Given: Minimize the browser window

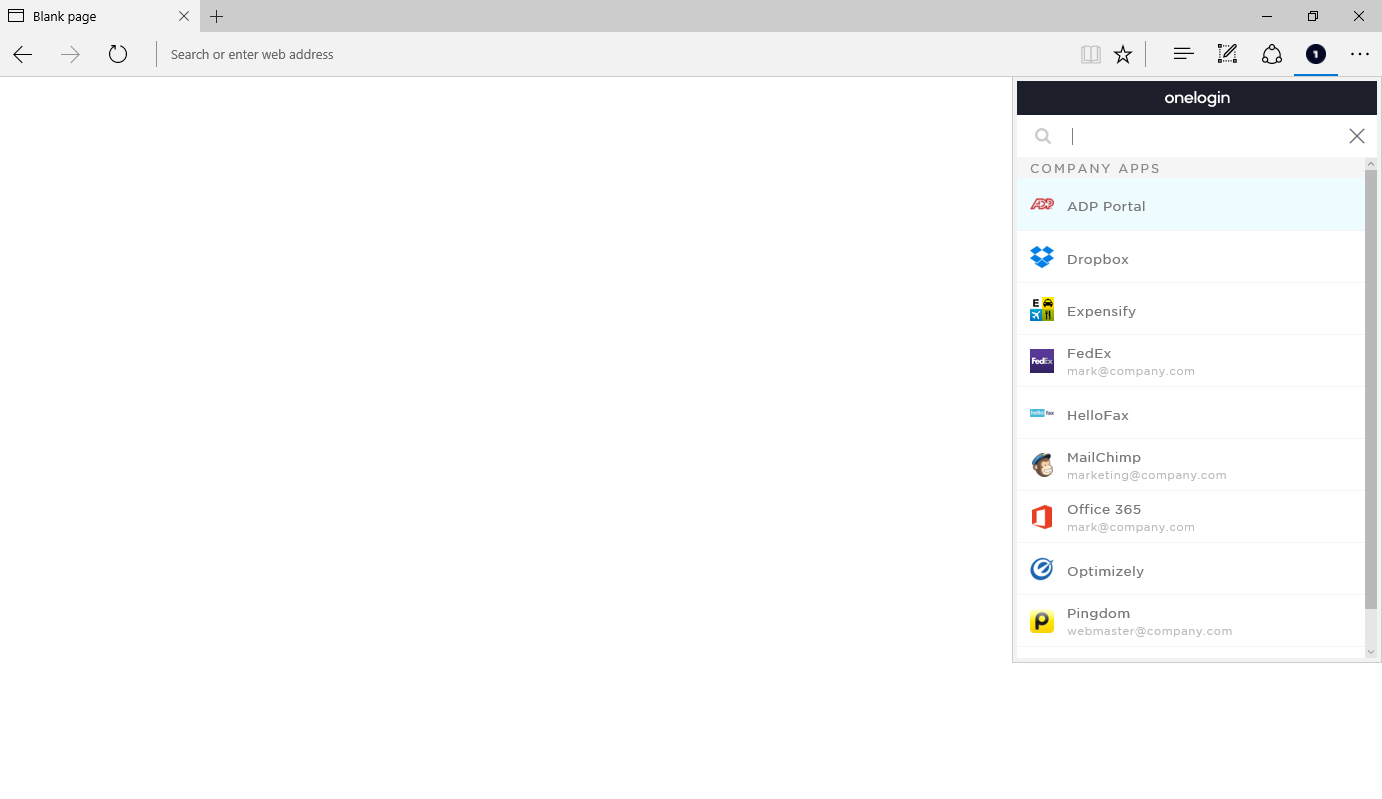Looking at the screenshot, I should 1268,16.
